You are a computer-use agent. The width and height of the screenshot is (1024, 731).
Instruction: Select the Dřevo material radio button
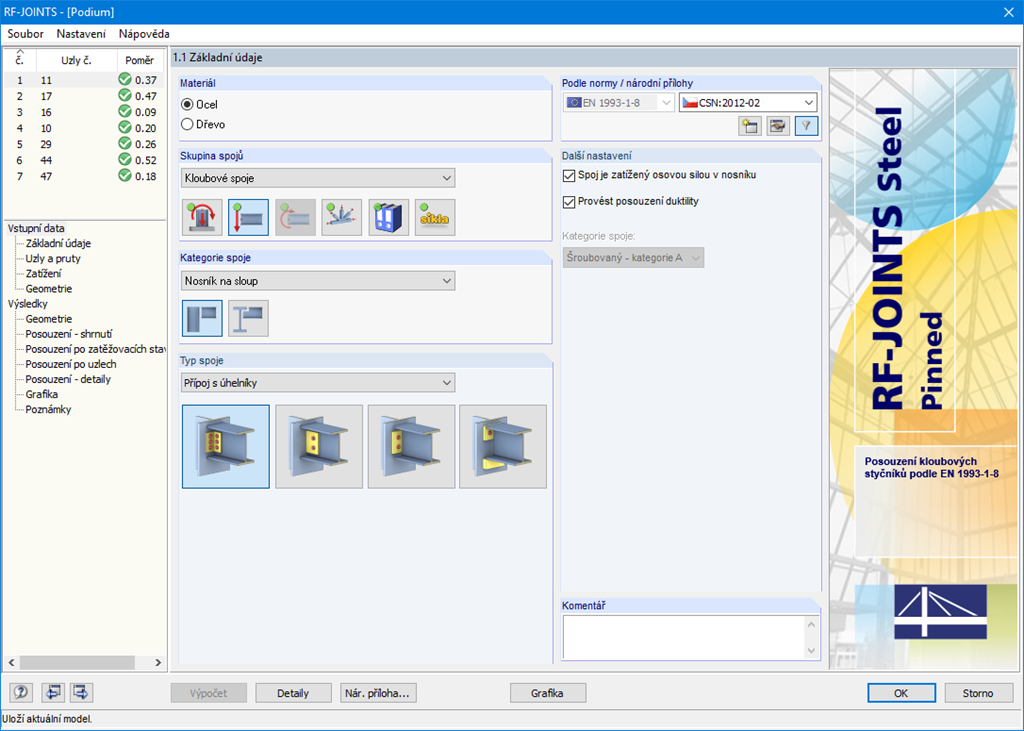[187, 124]
